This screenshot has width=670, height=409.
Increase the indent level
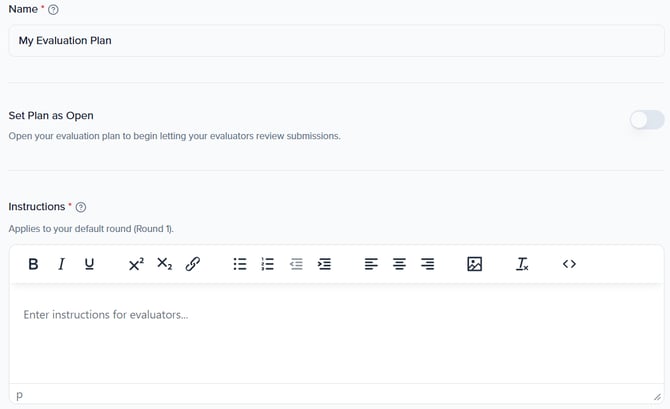click(324, 264)
